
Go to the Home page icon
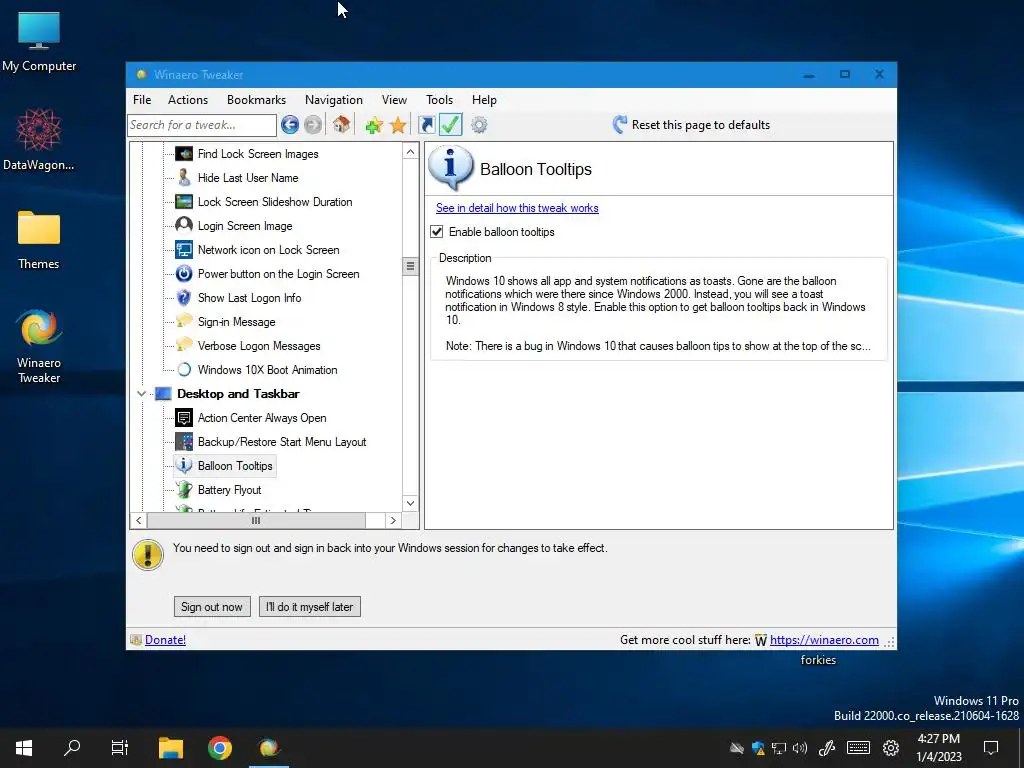341,124
